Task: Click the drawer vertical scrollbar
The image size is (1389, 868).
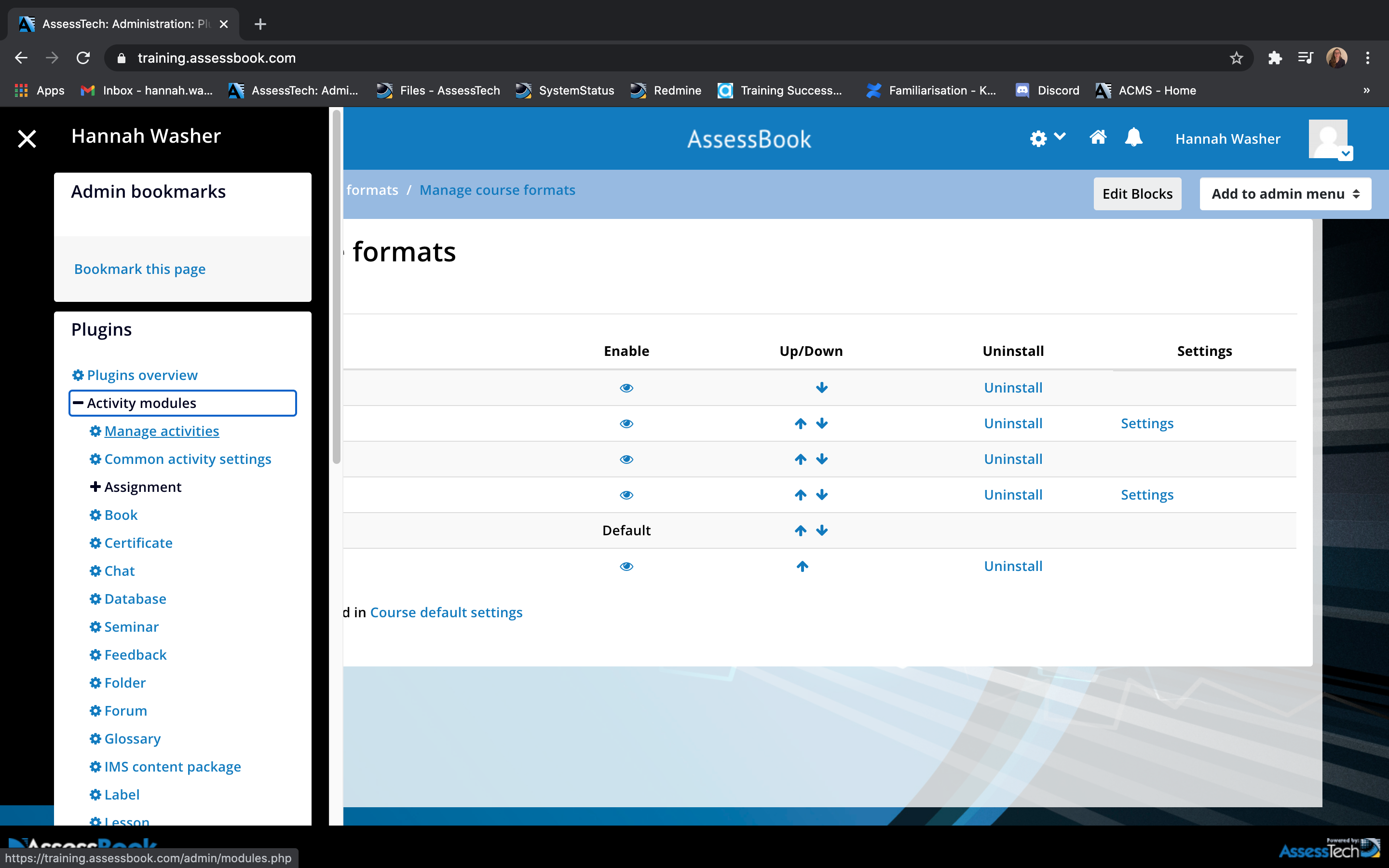Action: click(336, 287)
